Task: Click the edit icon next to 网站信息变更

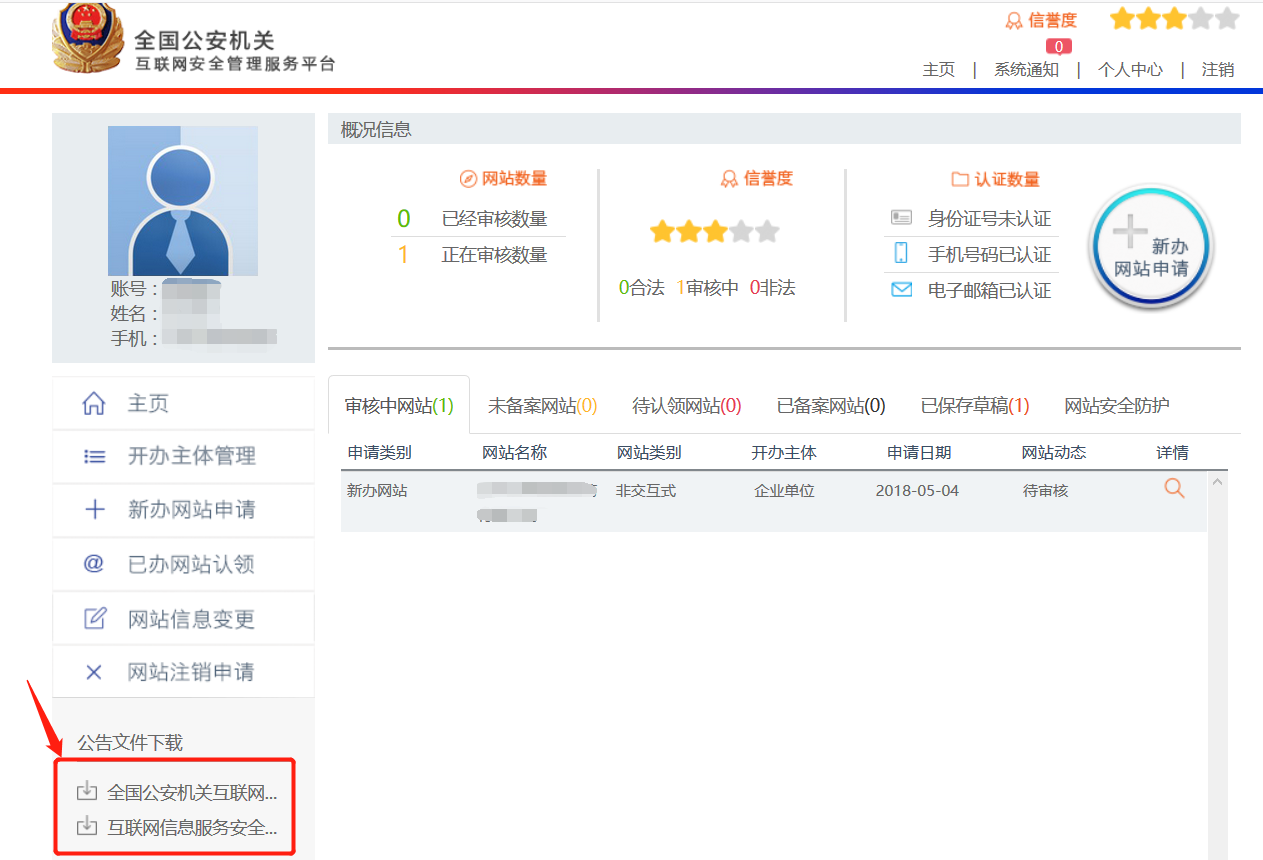Action: (x=94, y=619)
